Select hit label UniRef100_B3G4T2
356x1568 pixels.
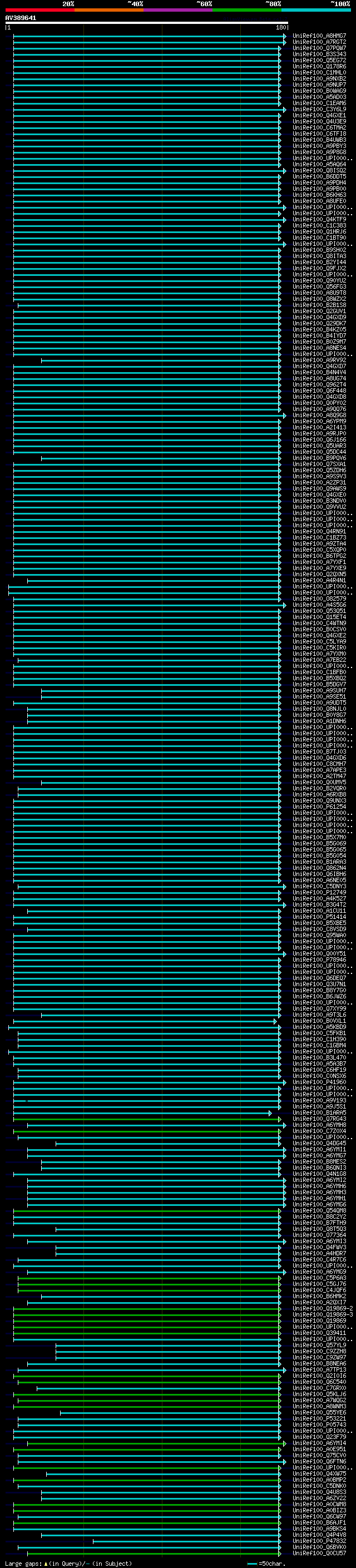click(x=319, y=906)
